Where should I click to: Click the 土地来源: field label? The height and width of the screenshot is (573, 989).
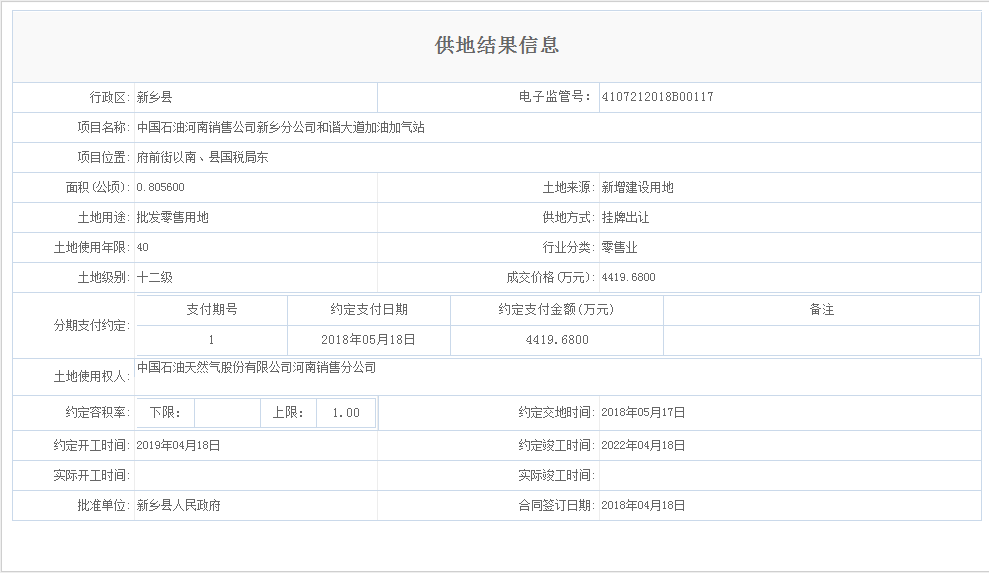[x=569, y=187]
